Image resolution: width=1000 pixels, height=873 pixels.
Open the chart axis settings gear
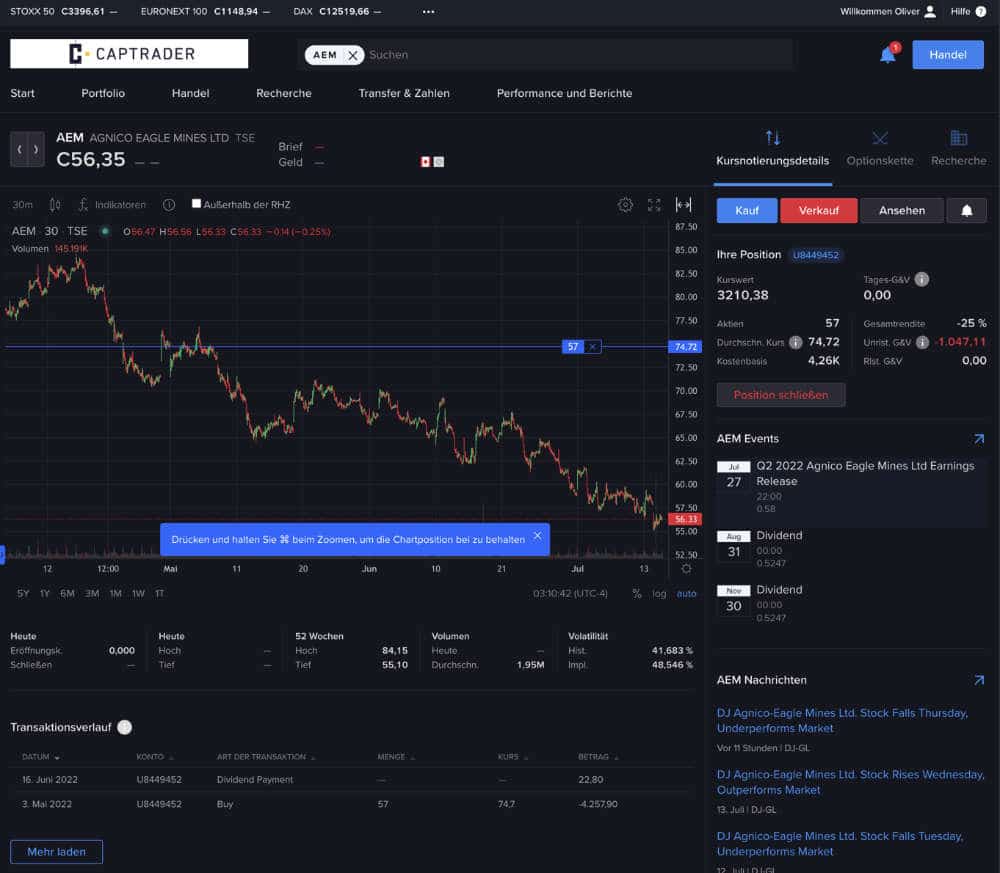[x=686, y=568]
